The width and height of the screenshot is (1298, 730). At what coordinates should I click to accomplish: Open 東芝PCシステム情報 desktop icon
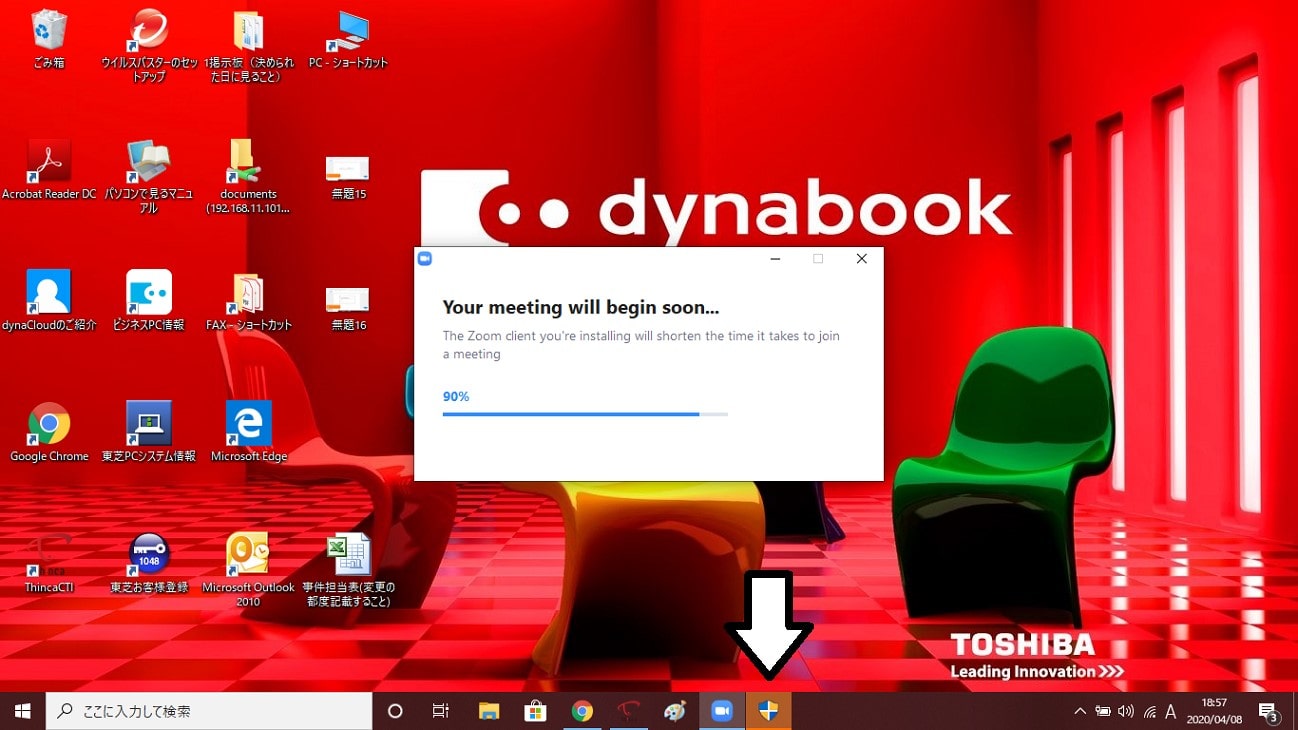coord(148,431)
